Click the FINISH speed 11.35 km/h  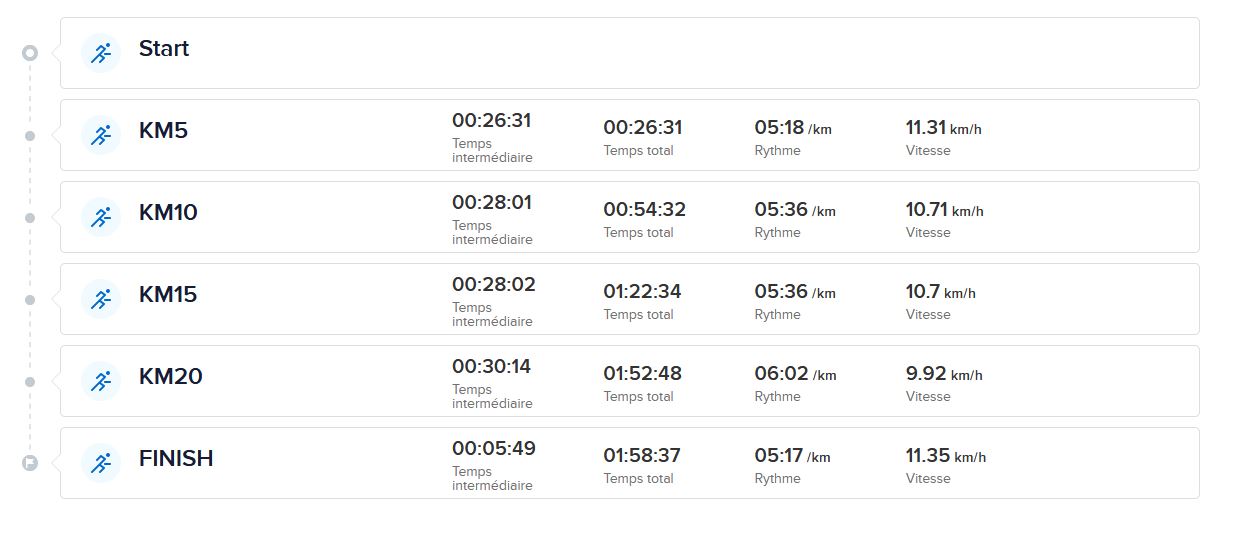pyautogui.click(x=946, y=456)
